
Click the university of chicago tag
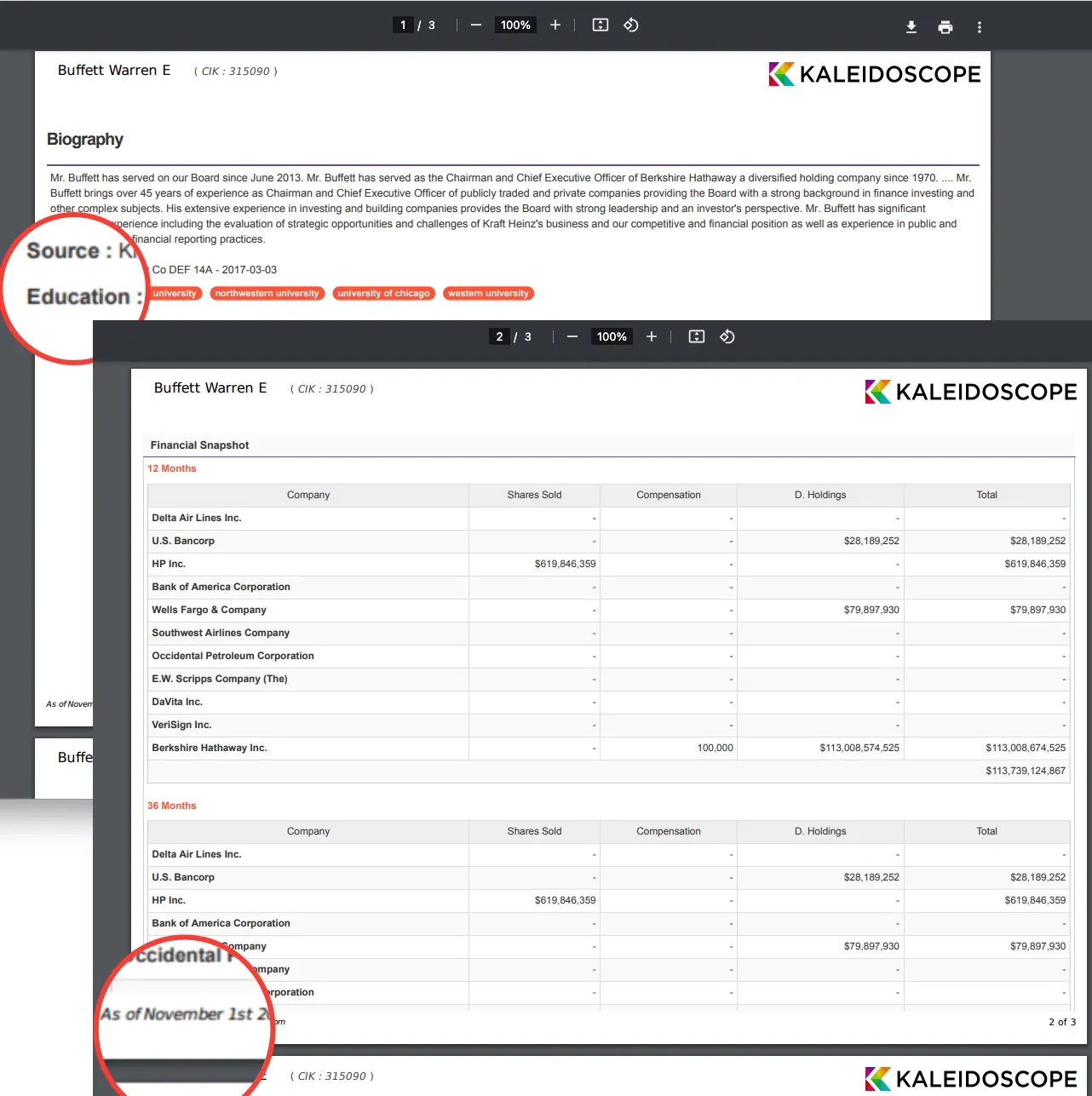click(x=384, y=294)
